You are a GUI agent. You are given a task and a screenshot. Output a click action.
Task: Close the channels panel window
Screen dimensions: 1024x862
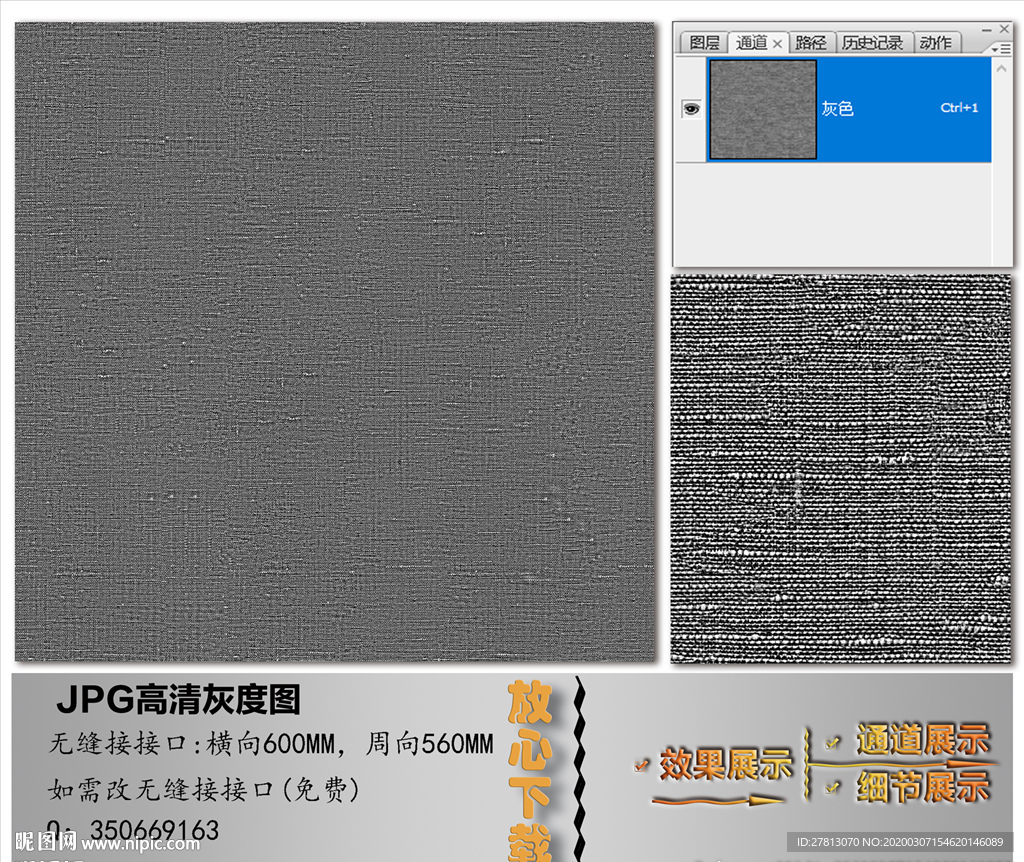(1004, 29)
